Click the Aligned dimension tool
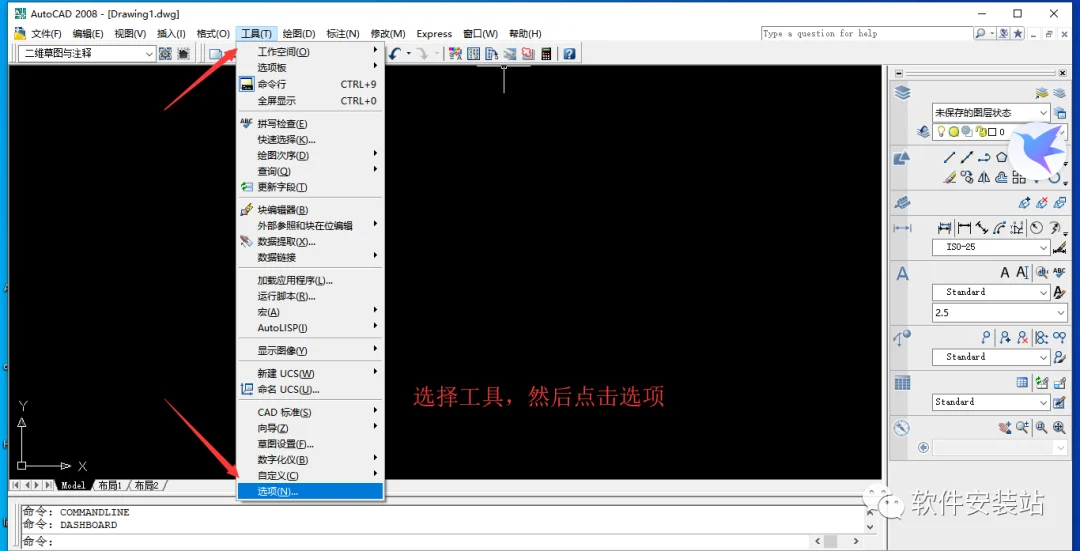The width and height of the screenshot is (1080, 551). pos(982,228)
